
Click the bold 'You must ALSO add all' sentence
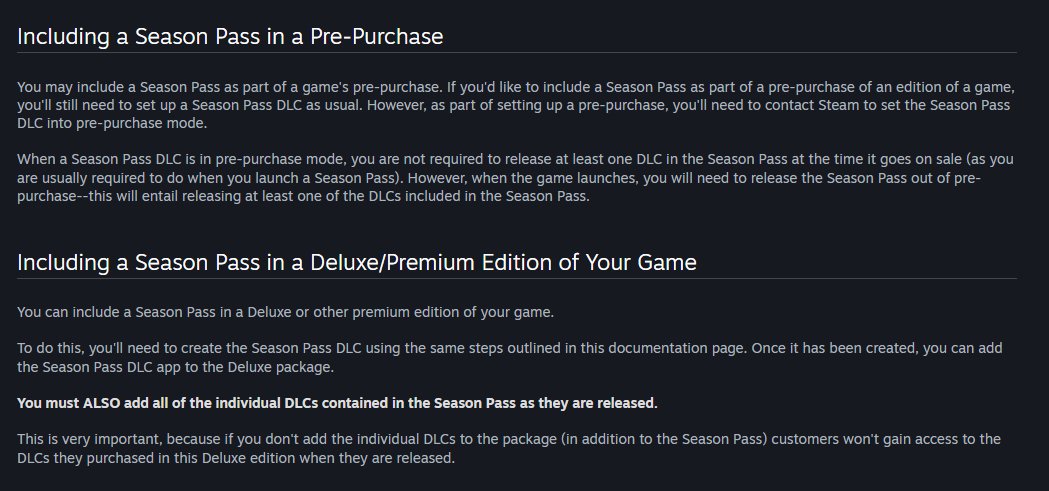pyautogui.click(x=337, y=403)
